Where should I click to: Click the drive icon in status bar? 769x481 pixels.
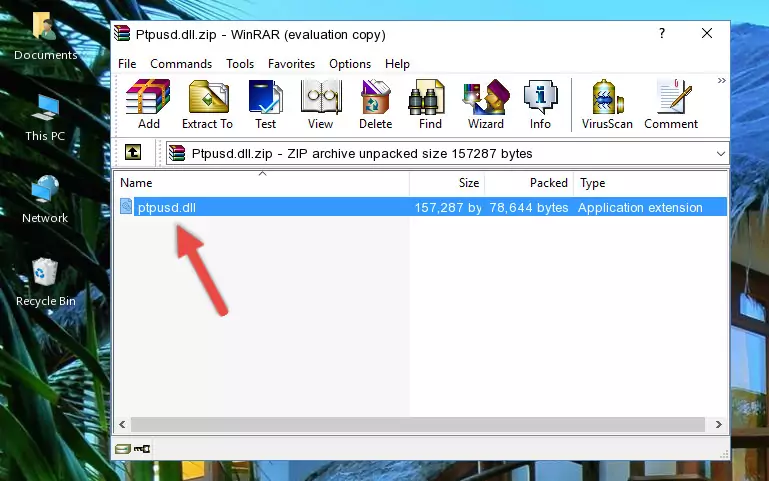(x=123, y=448)
